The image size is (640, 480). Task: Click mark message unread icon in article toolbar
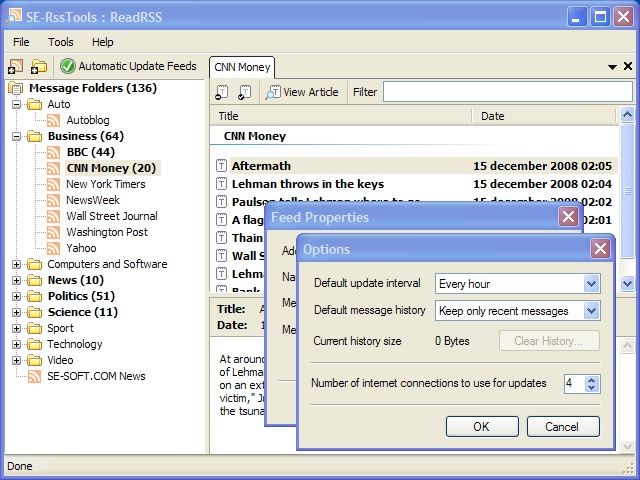(x=222, y=92)
